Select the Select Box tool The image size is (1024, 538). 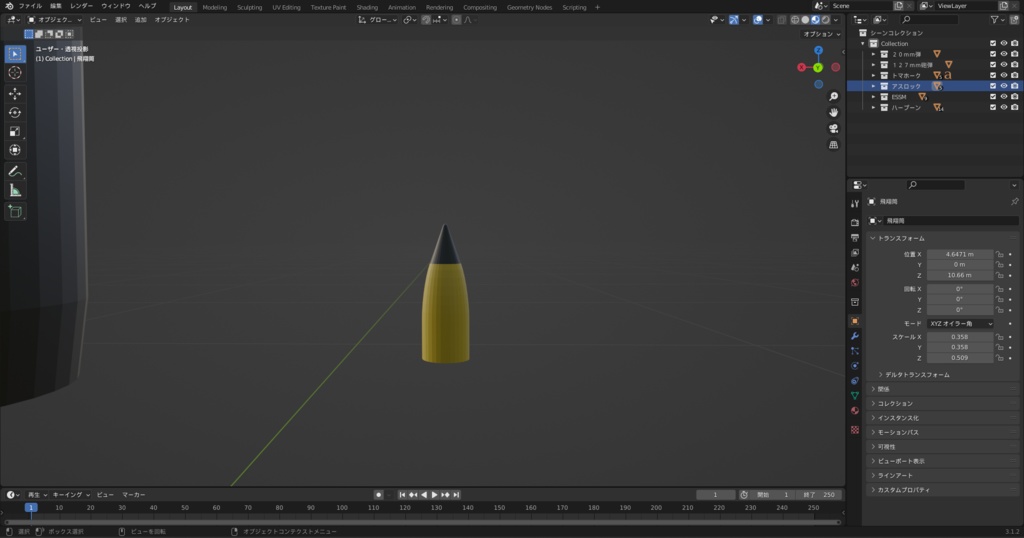click(15, 54)
